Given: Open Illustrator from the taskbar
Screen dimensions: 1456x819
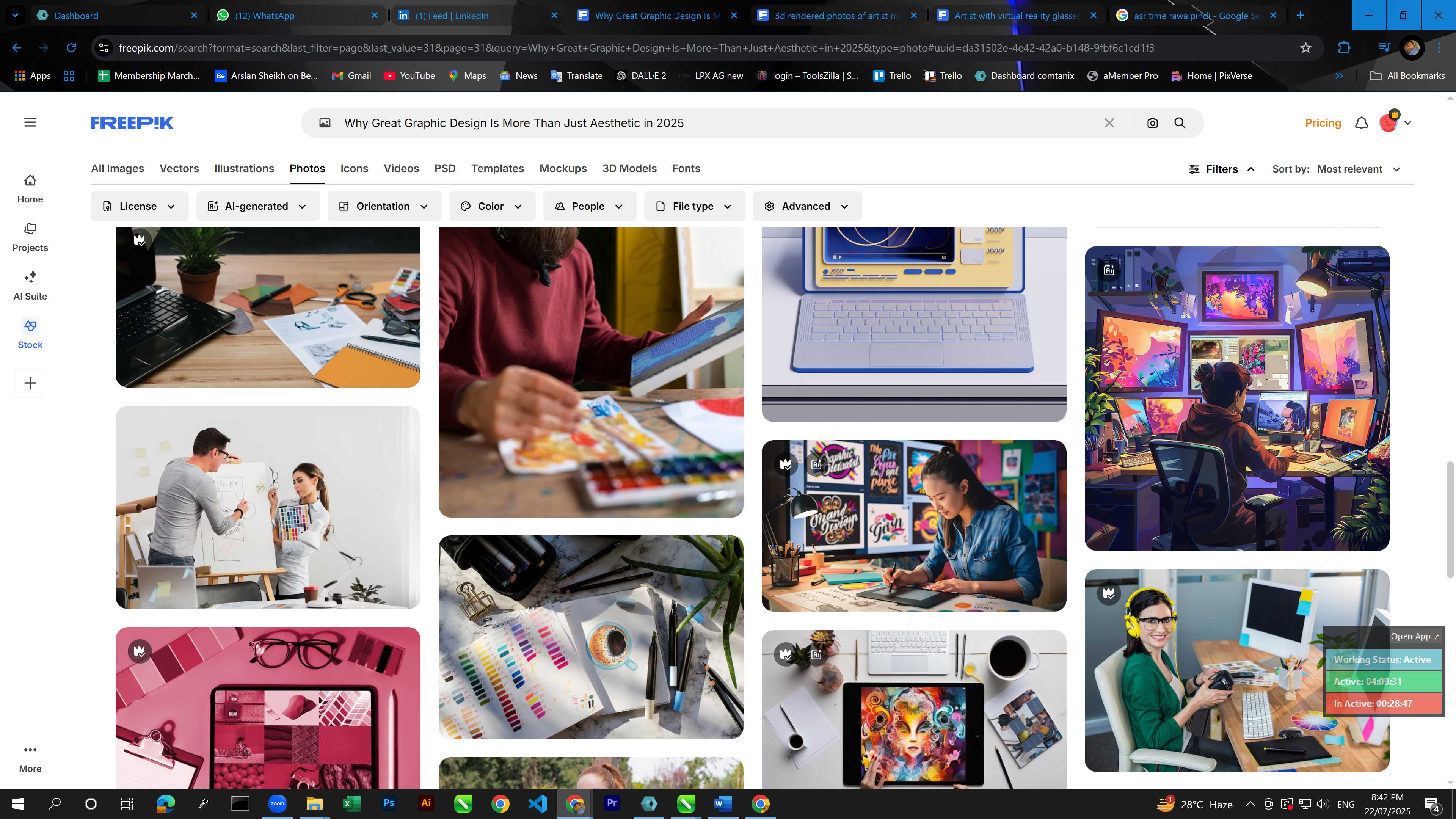Looking at the screenshot, I should (x=425, y=803).
